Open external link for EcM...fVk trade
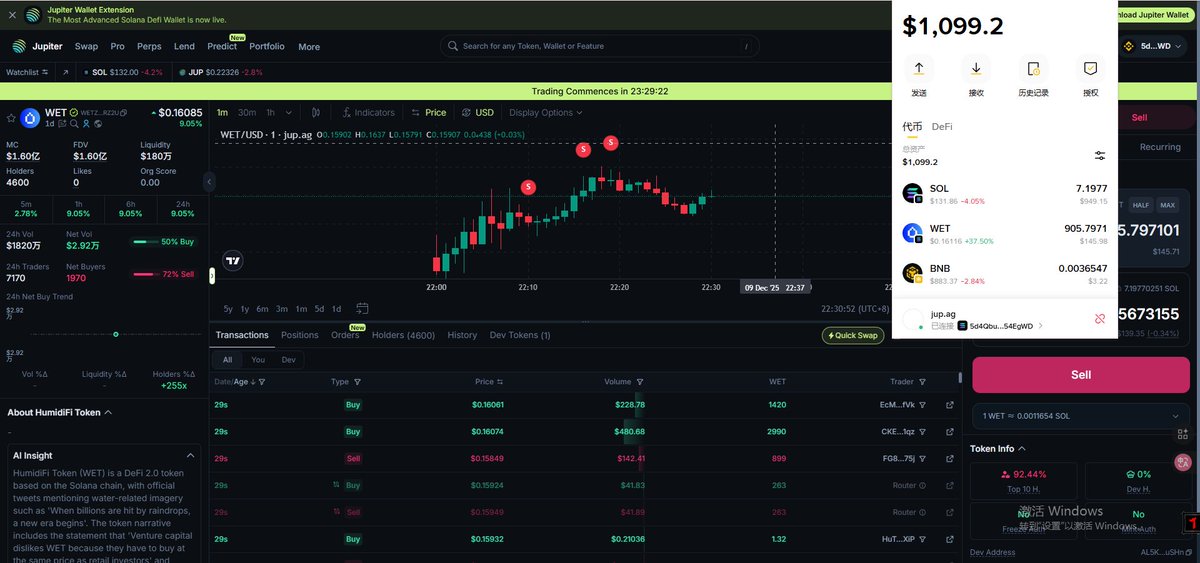 pos(950,405)
